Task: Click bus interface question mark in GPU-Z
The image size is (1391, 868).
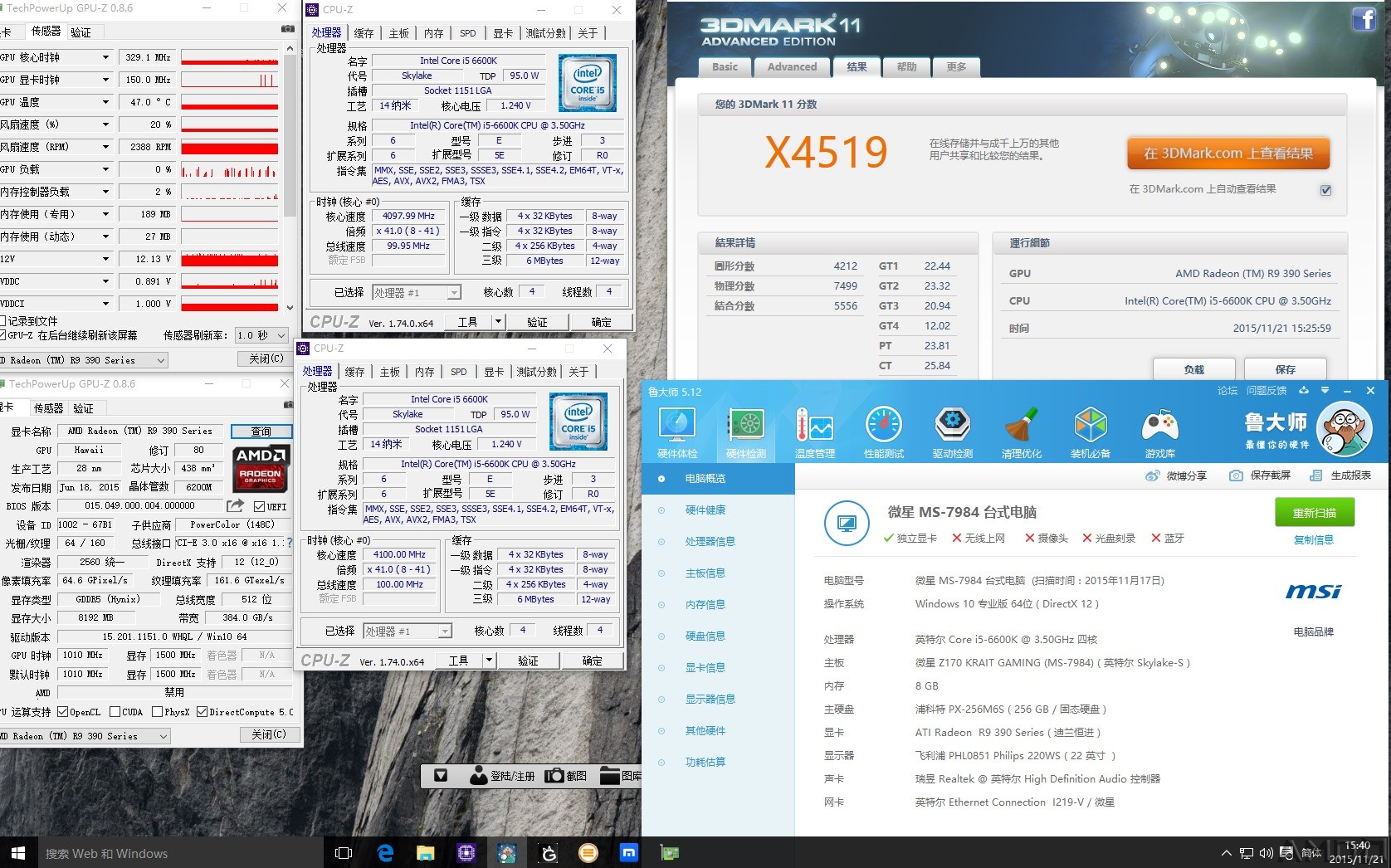Action: [x=290, y=543]
